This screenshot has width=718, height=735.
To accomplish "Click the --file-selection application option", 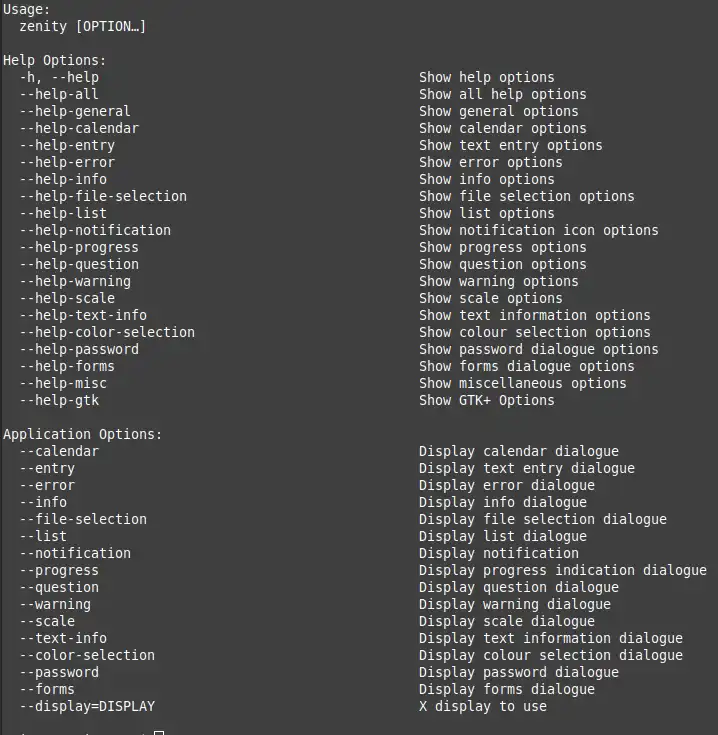I will 83,519.
